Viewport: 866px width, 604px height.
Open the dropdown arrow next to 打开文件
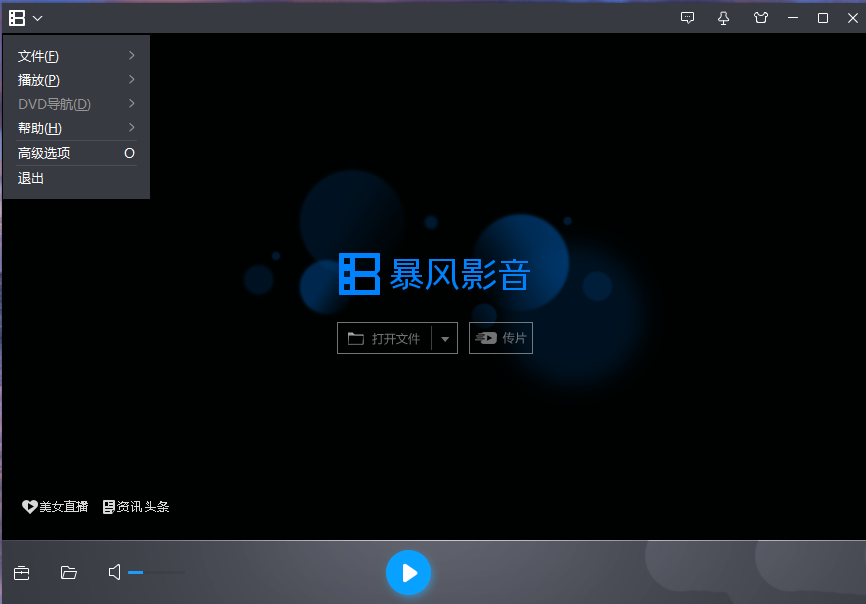point(445,338)
